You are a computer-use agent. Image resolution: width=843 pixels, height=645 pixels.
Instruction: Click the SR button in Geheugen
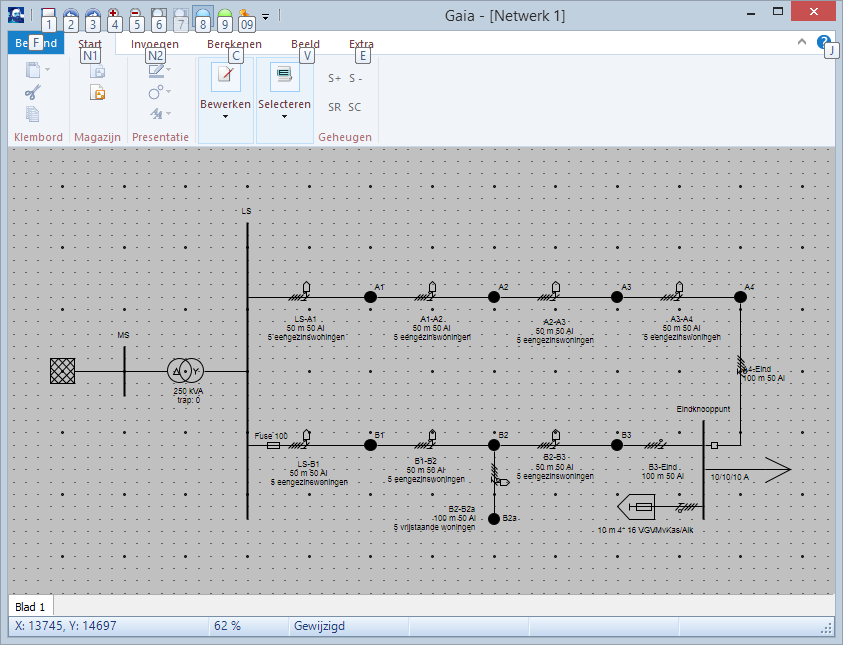tap(335, 107)
